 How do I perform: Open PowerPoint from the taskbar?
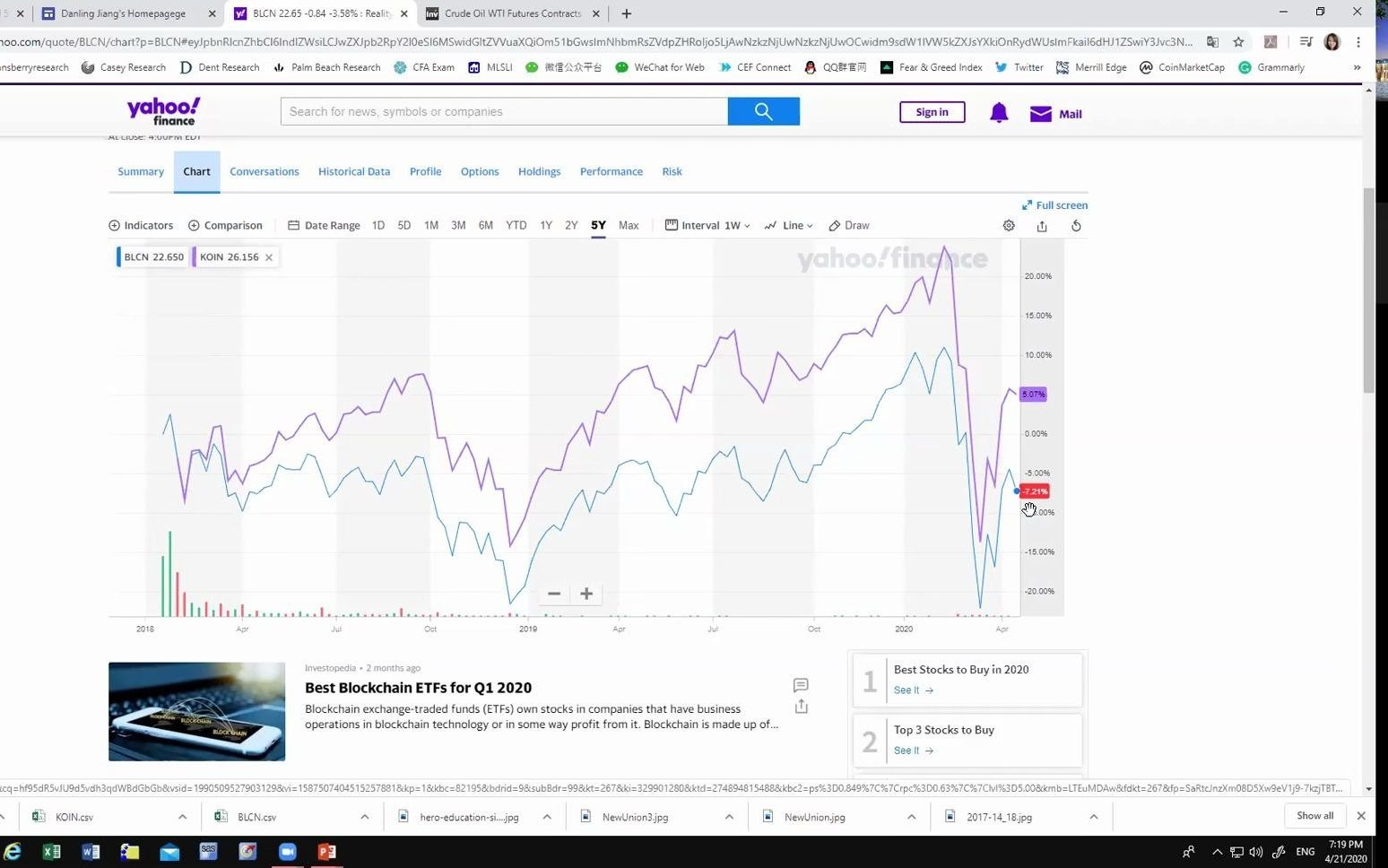[326, 851]
